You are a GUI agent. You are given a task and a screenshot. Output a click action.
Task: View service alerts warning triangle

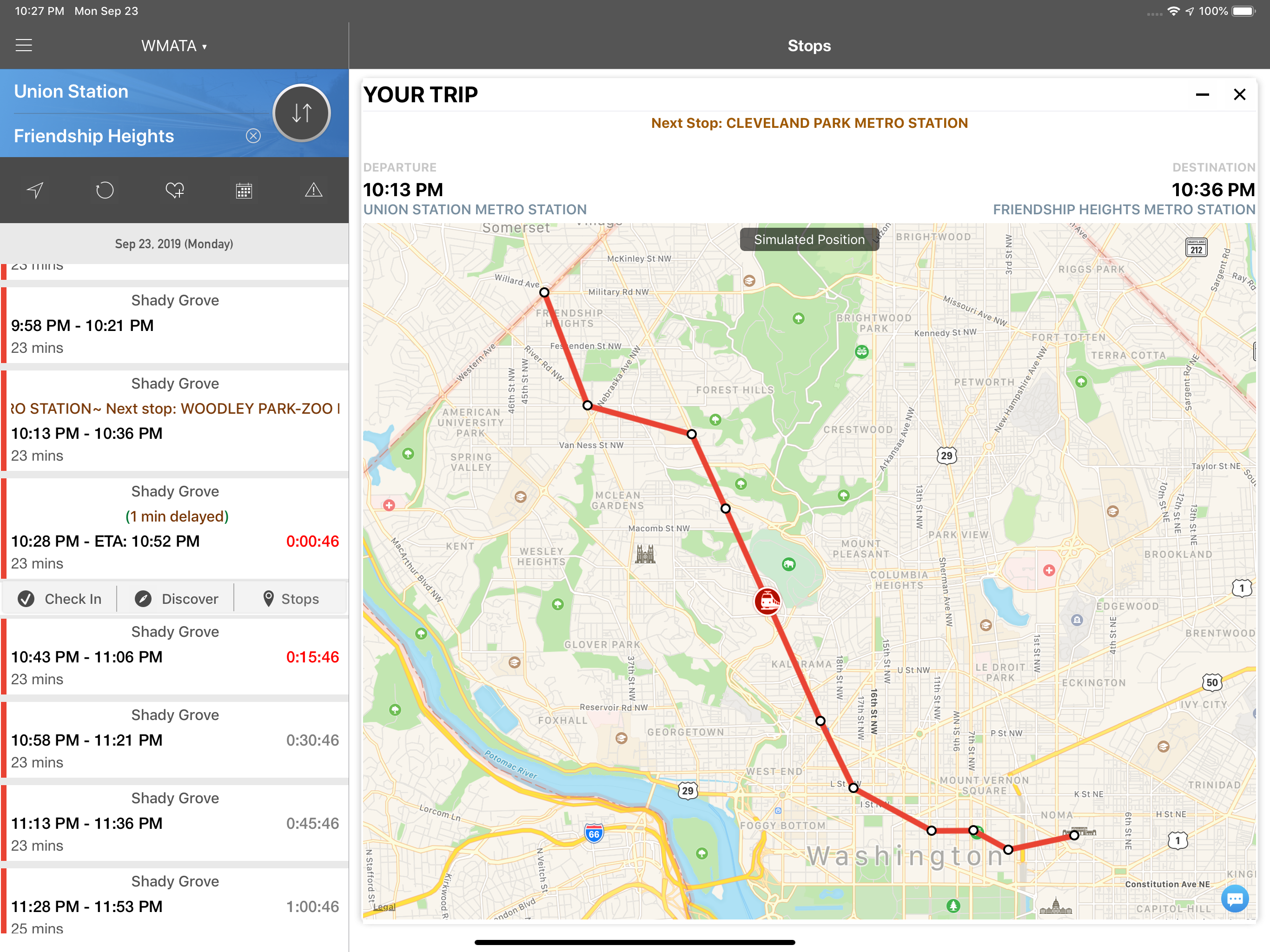click(x=313, y=190)
